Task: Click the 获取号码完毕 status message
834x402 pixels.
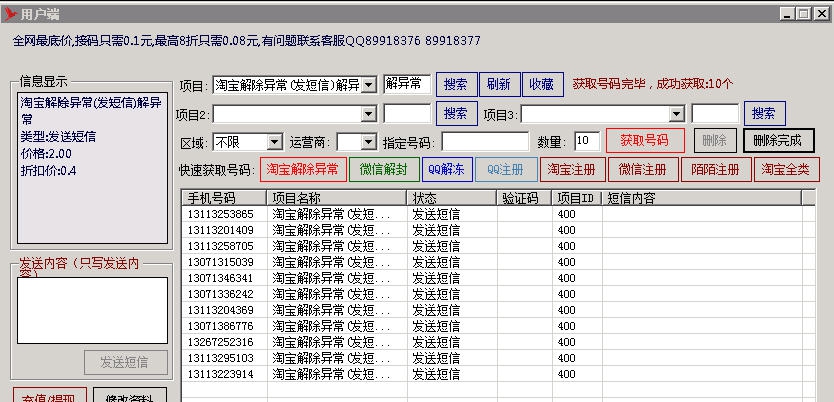Action: click(653, 83)
